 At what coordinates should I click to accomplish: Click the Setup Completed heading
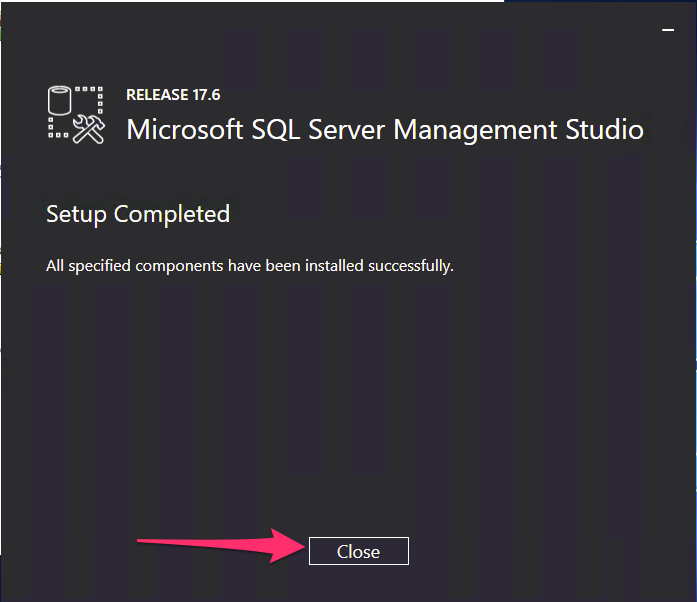[x=138, y=215]
